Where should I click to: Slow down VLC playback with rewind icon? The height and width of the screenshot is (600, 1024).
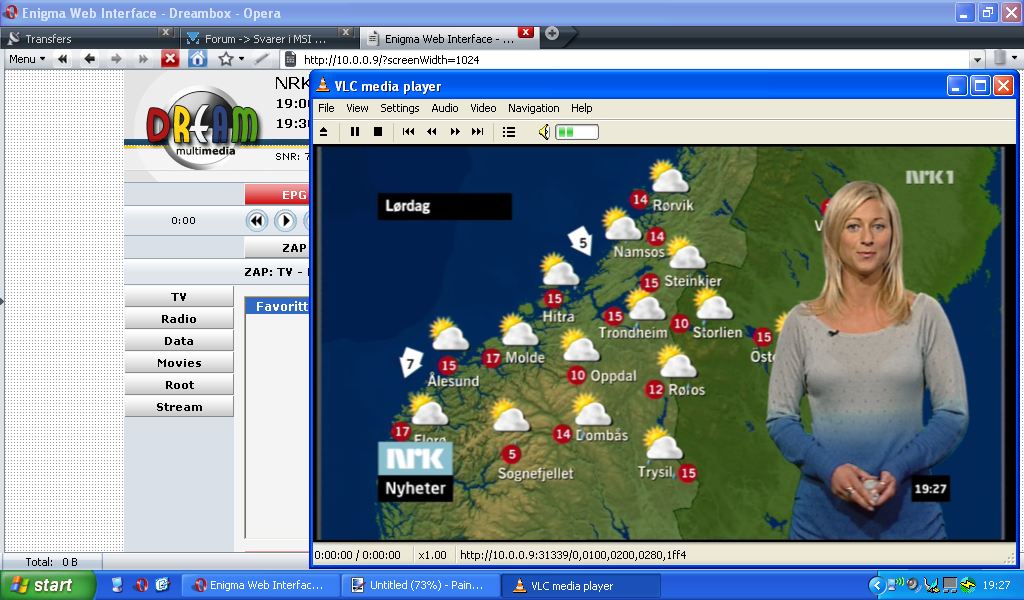click(432, 132)
